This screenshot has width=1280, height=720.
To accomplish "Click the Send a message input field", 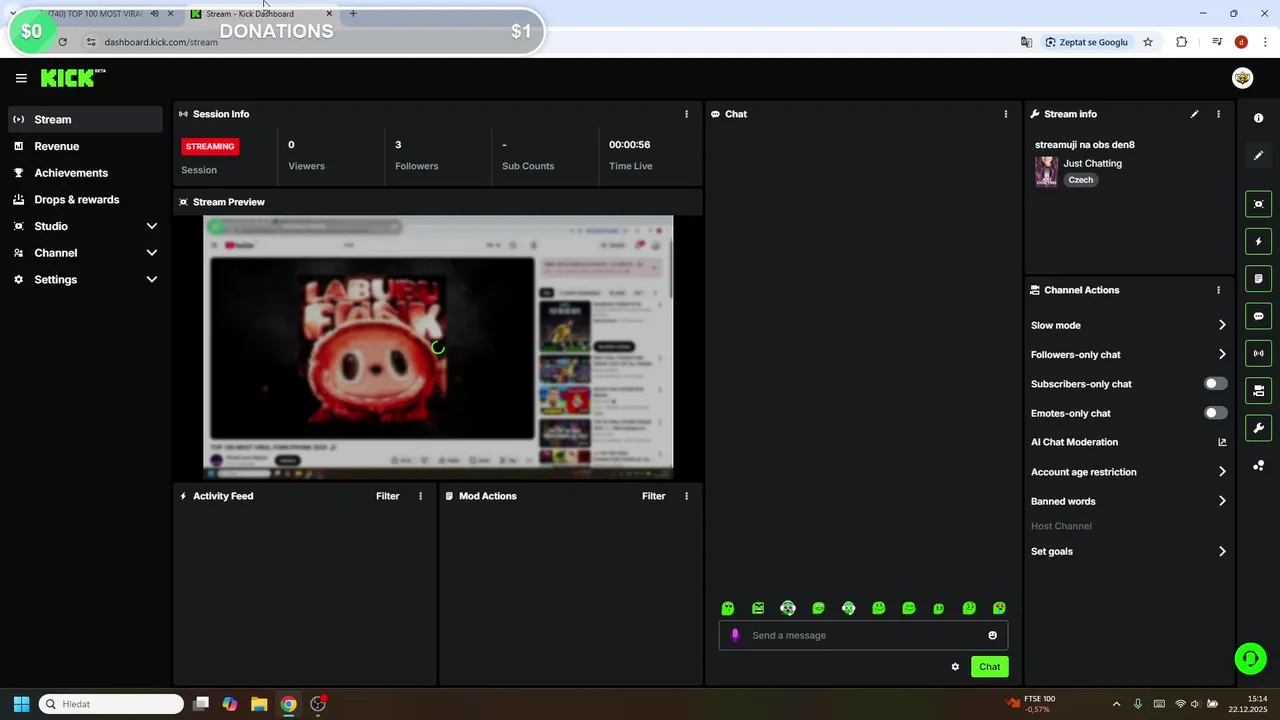I will [864, 635].
